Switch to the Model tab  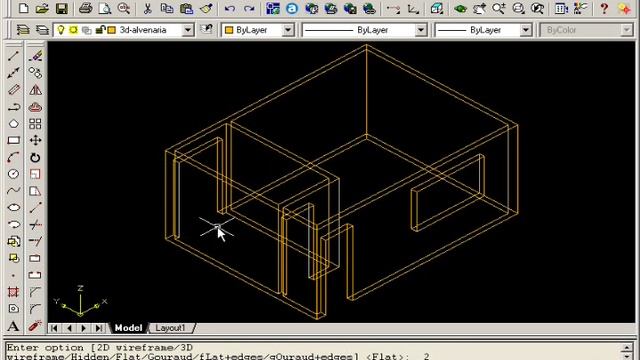(x=128, y=328)
